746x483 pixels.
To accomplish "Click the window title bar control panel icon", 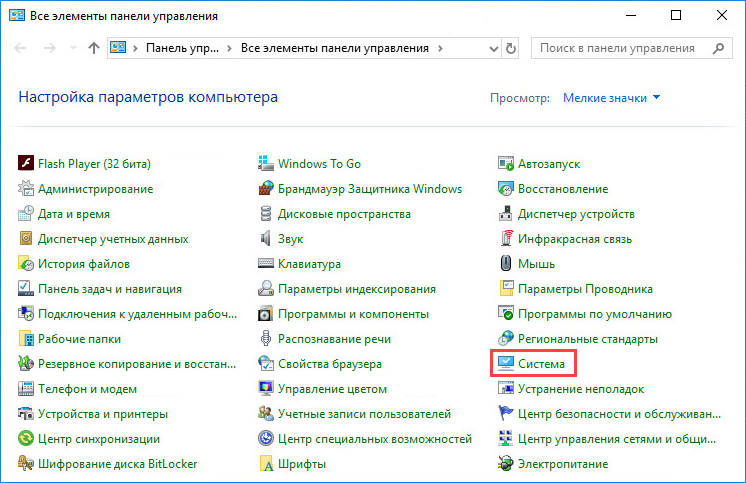I will (17, 15).
